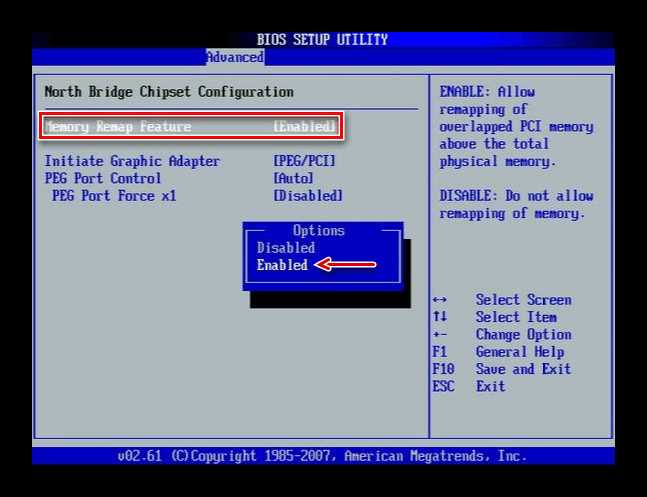647x497 pixels.
Task: Open the [PEG/PCI] value option
Action: (x=305, y=161)
